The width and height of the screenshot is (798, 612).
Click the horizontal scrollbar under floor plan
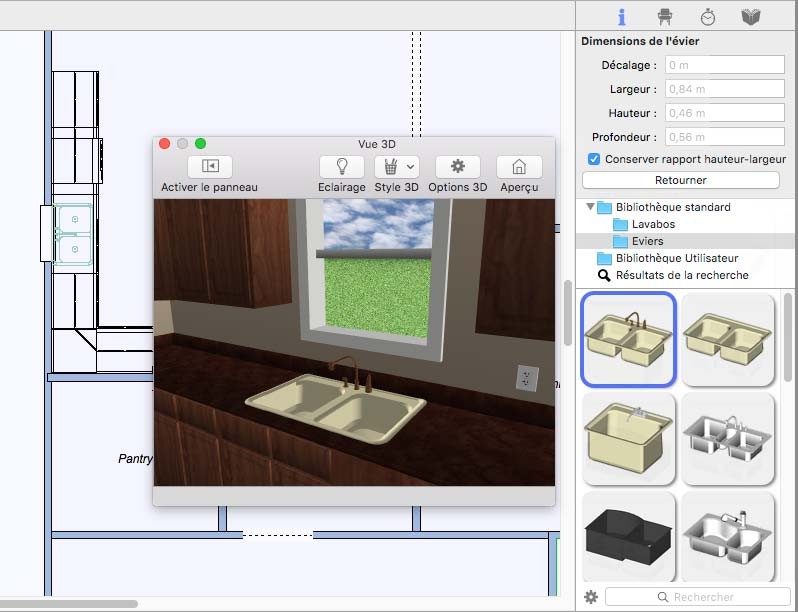(x=68, y=604)
